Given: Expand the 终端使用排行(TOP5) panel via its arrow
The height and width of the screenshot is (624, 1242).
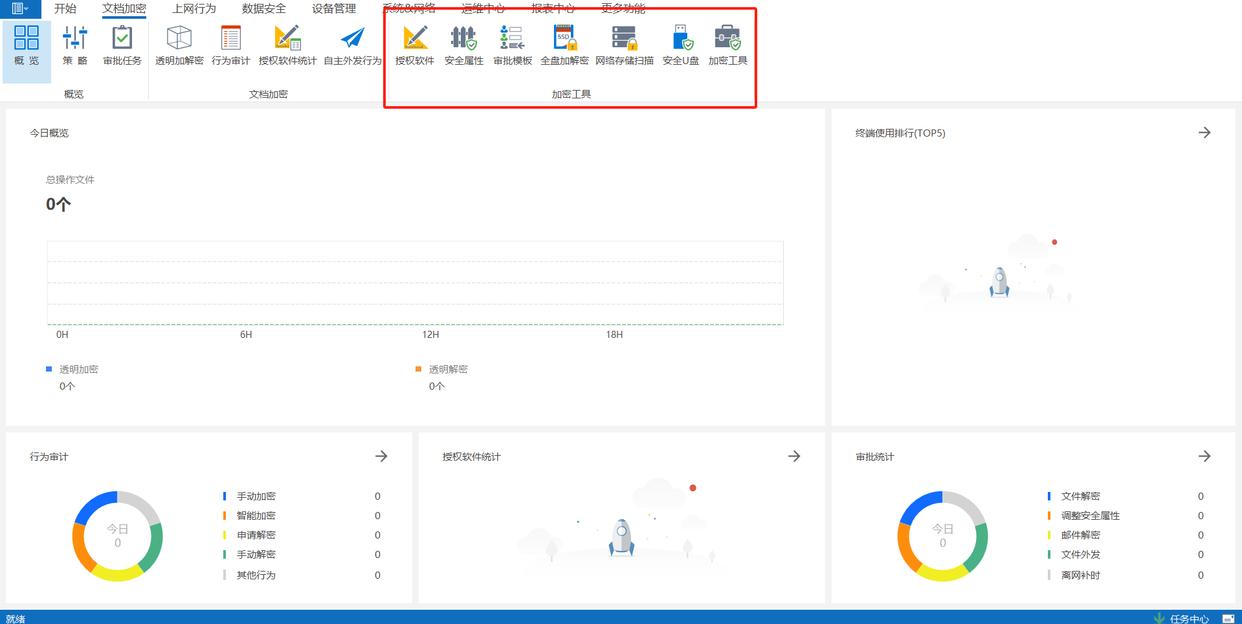Looking at the screenshot, I should click(x=1204, y=133).
